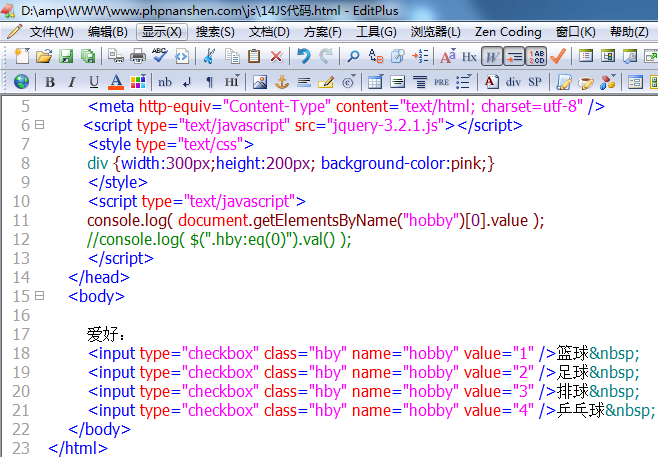The image size is (658, 457).
Task: Go to line number tool
Action: (420, 56)
